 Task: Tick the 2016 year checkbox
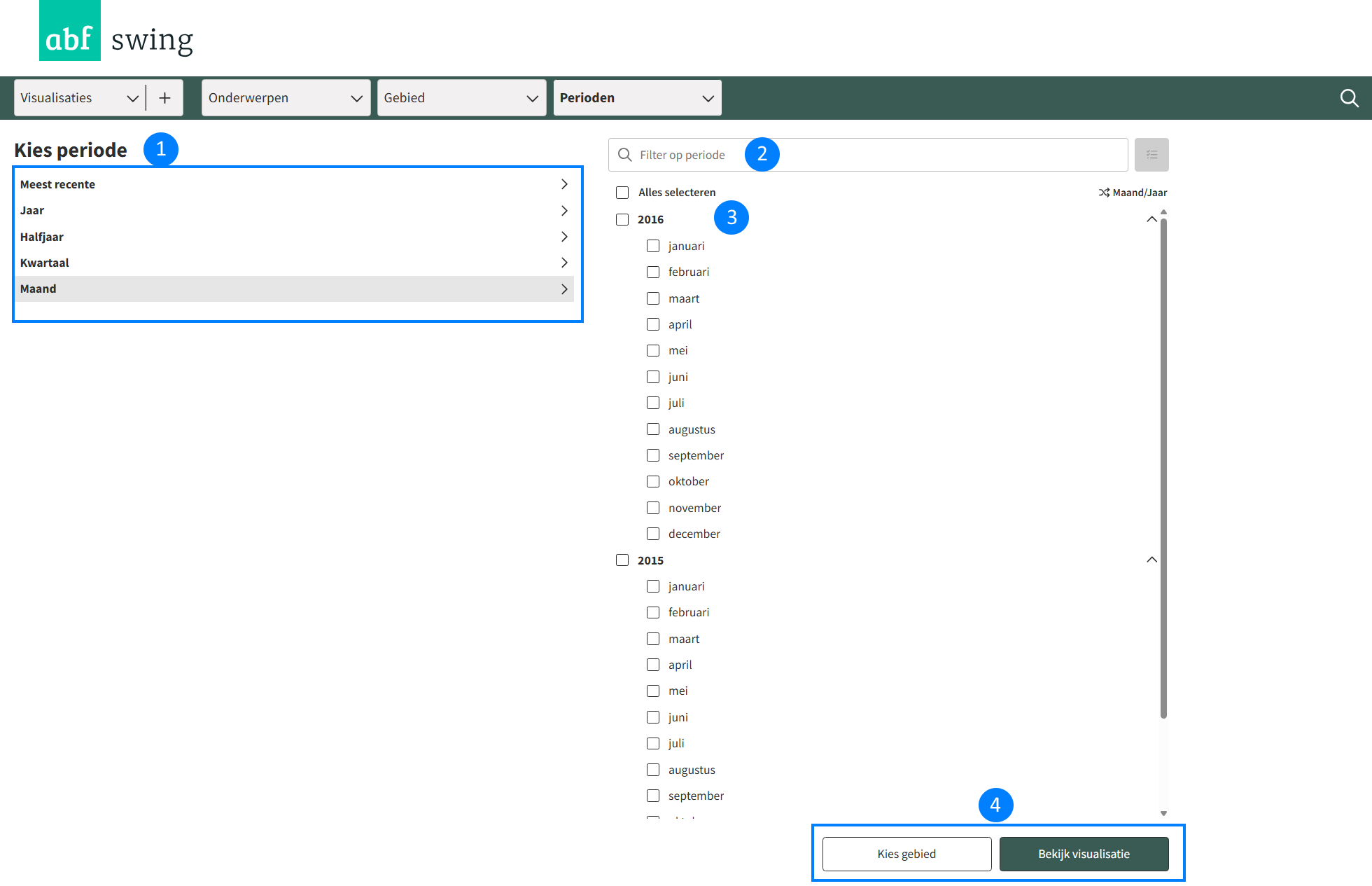(x=622, y=219)
